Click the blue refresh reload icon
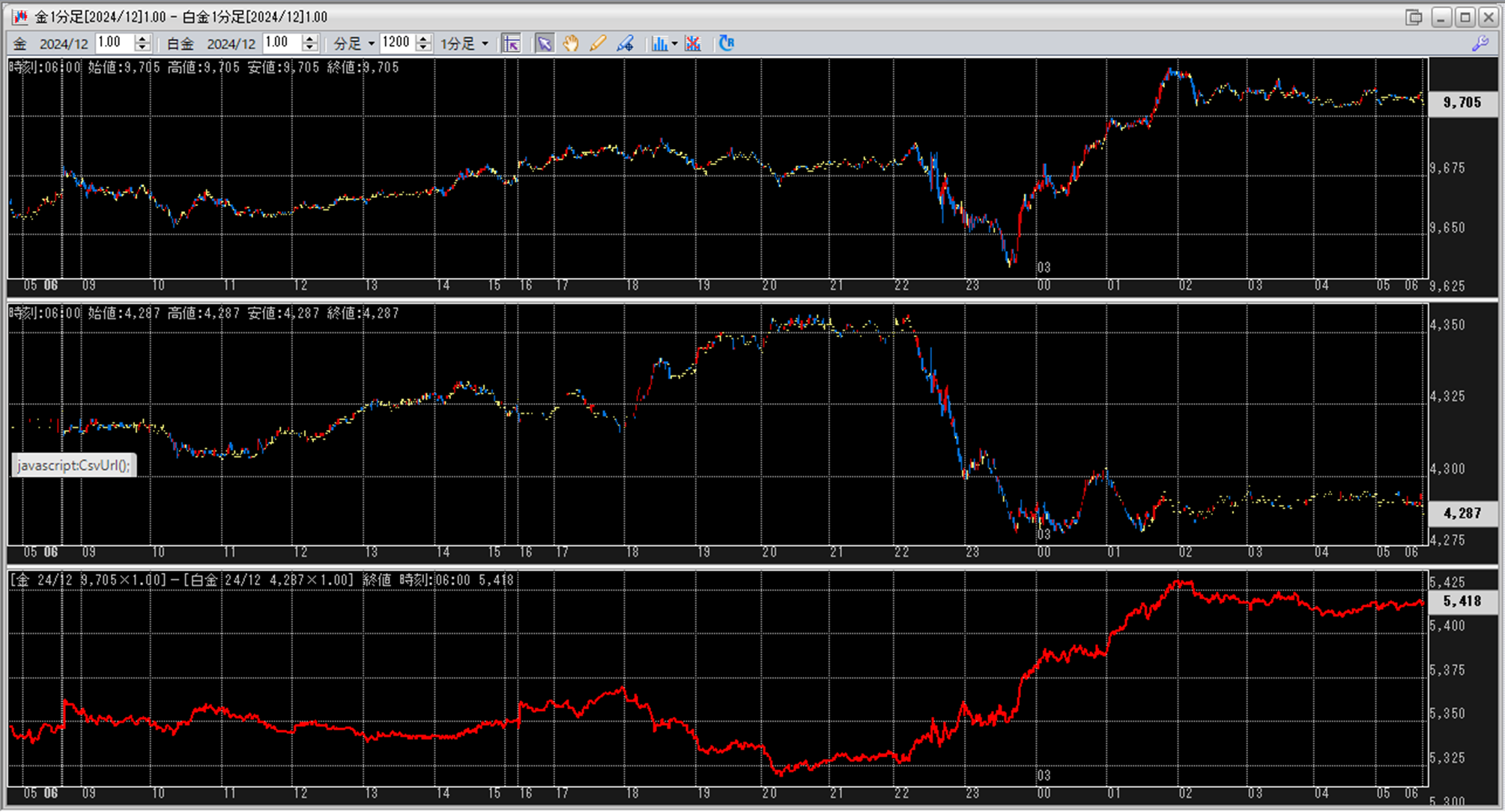This screenshot has height=812, width=1505. point(726,43)
